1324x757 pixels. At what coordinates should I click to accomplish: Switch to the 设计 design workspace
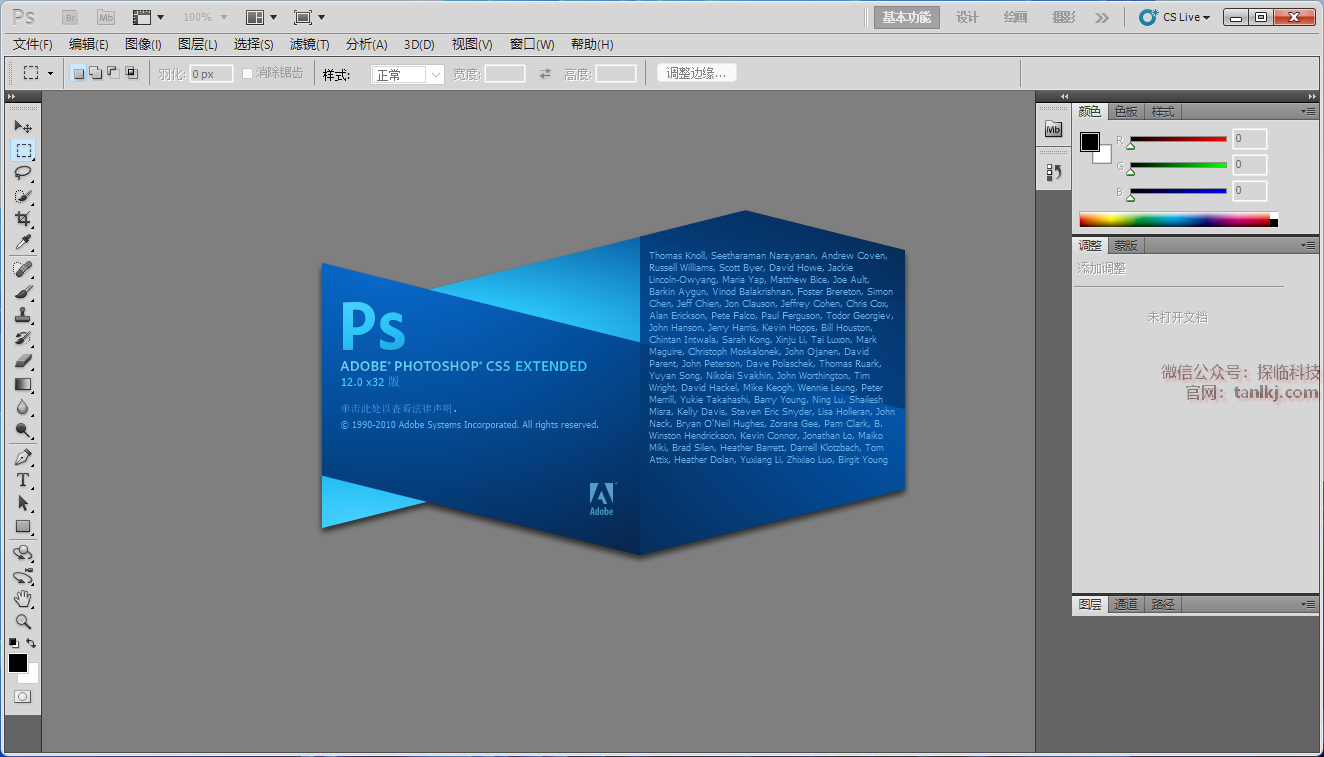coord(967,17)
